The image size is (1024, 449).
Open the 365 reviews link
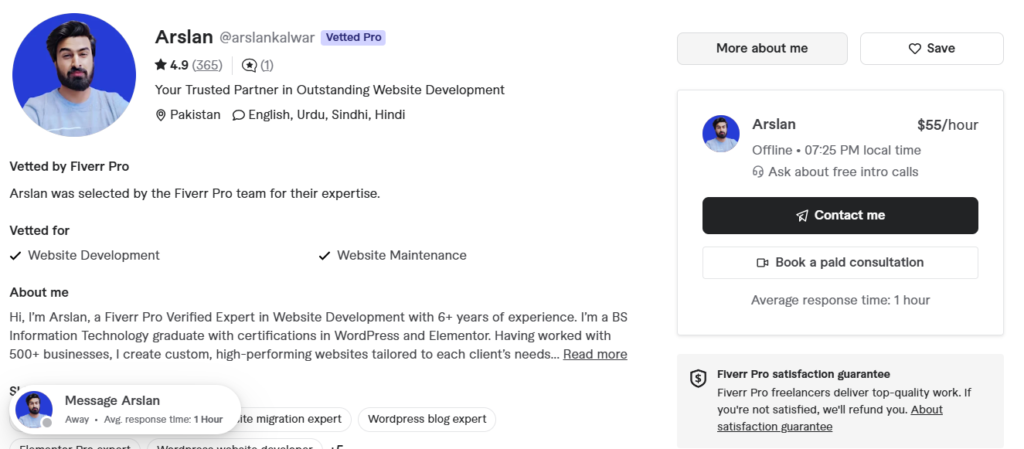[x=207, y=65]
